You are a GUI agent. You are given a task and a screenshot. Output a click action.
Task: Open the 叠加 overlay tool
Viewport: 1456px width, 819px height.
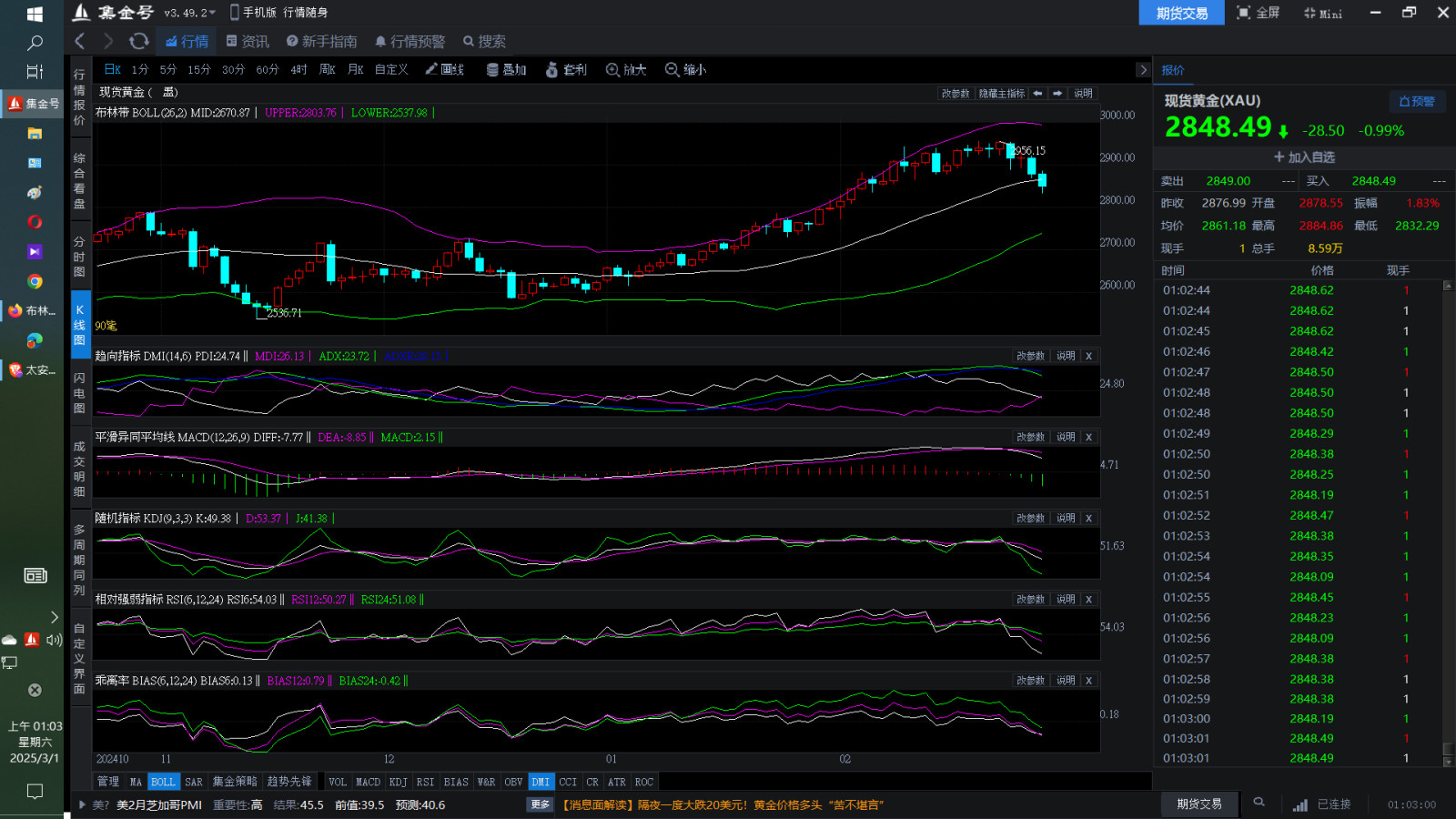tap(506, 70)
